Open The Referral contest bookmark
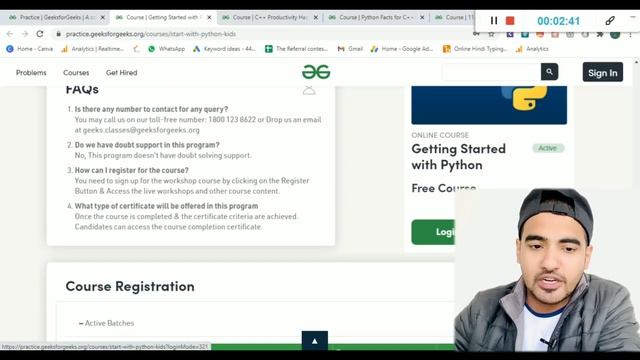640x360 pixels. [296, 49]
